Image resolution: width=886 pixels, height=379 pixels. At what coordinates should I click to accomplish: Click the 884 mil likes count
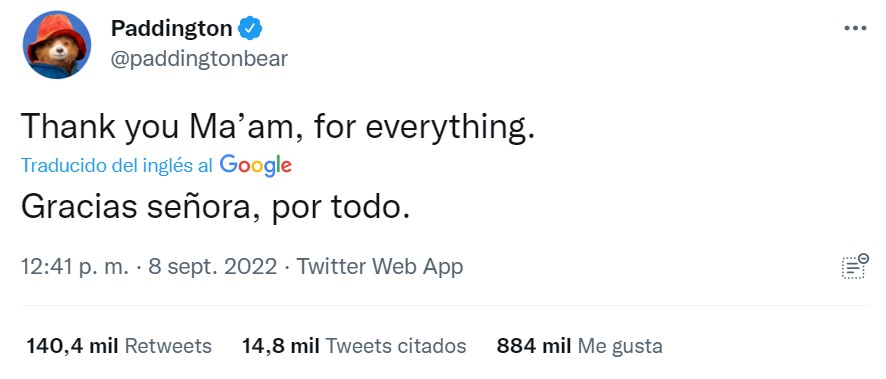point(534,346)
